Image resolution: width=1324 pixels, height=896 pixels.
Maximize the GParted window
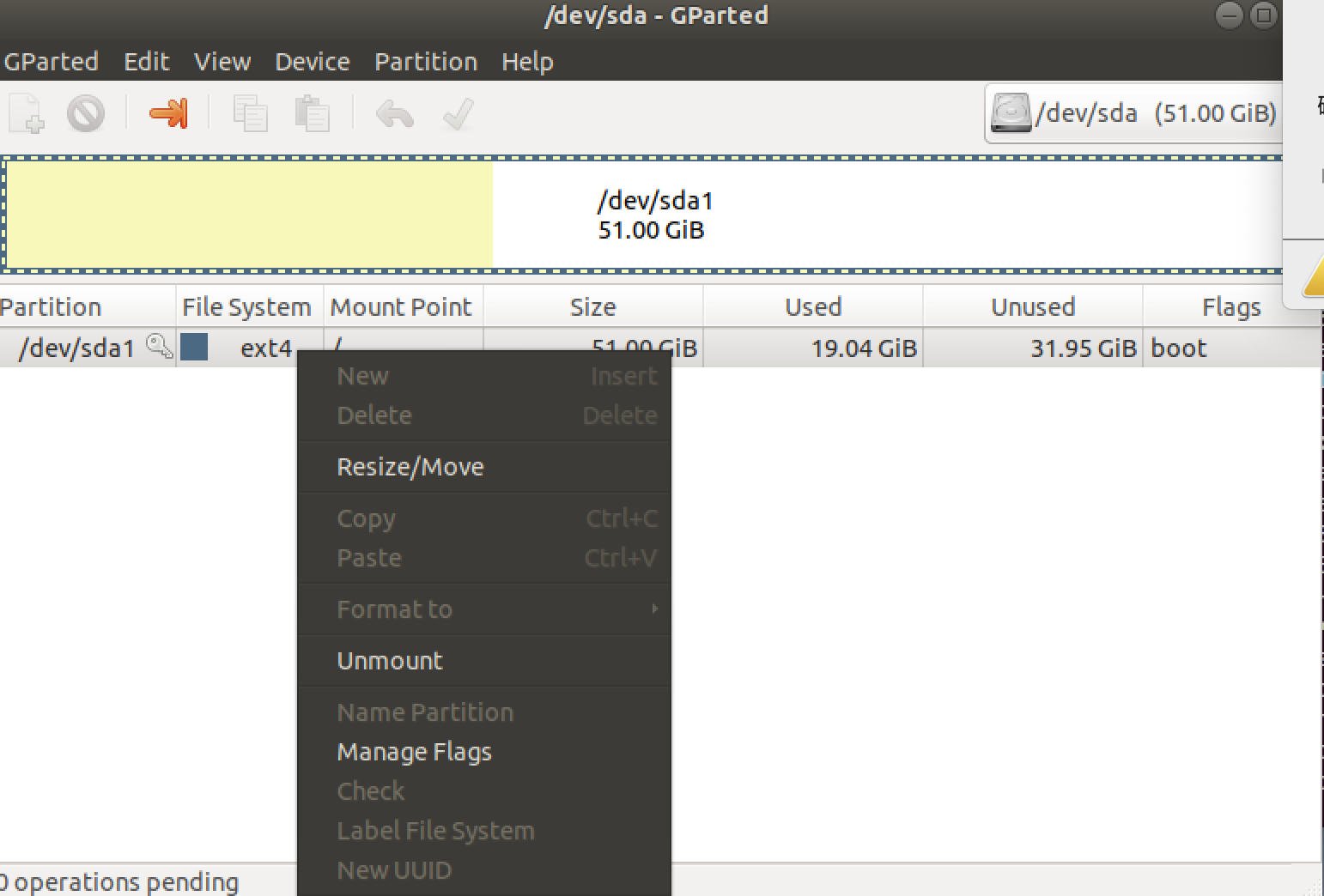tap(1264, 15)
